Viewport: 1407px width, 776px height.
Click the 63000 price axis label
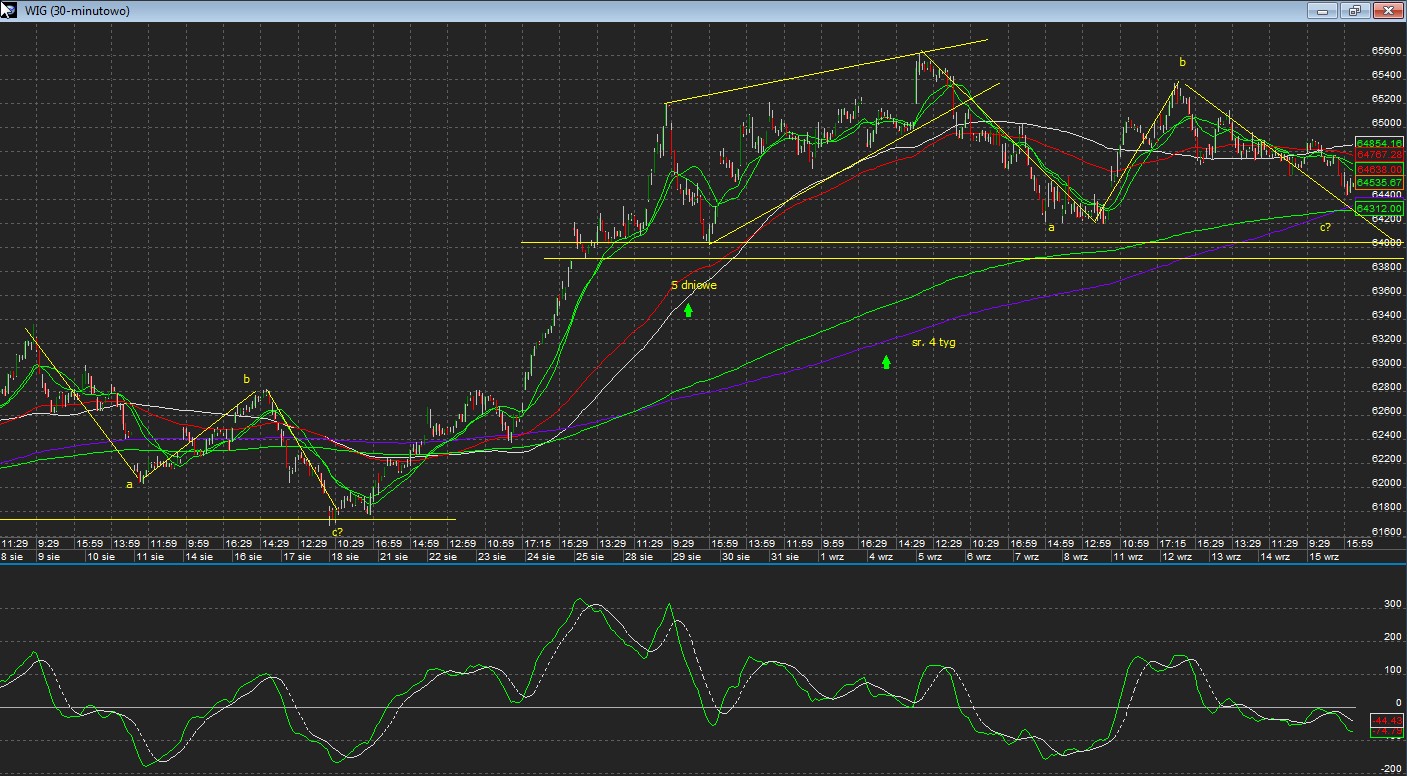(1385, 363)
